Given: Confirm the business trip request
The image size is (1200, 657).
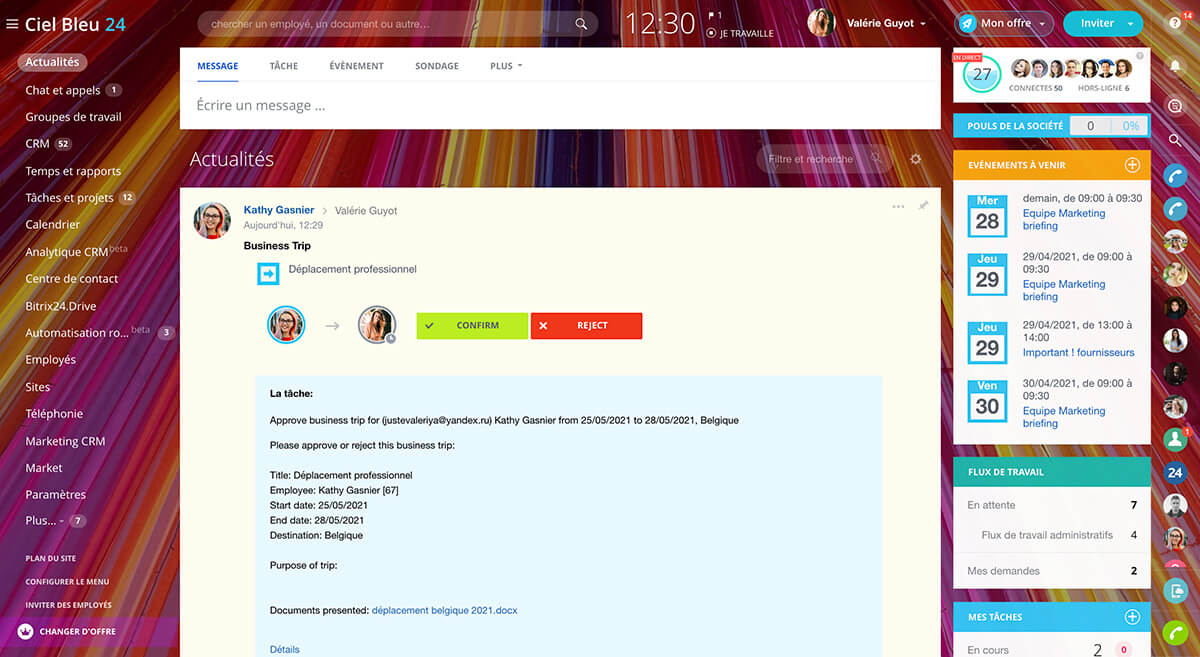Looking at the screenshot, I should [x=472, y=326].
